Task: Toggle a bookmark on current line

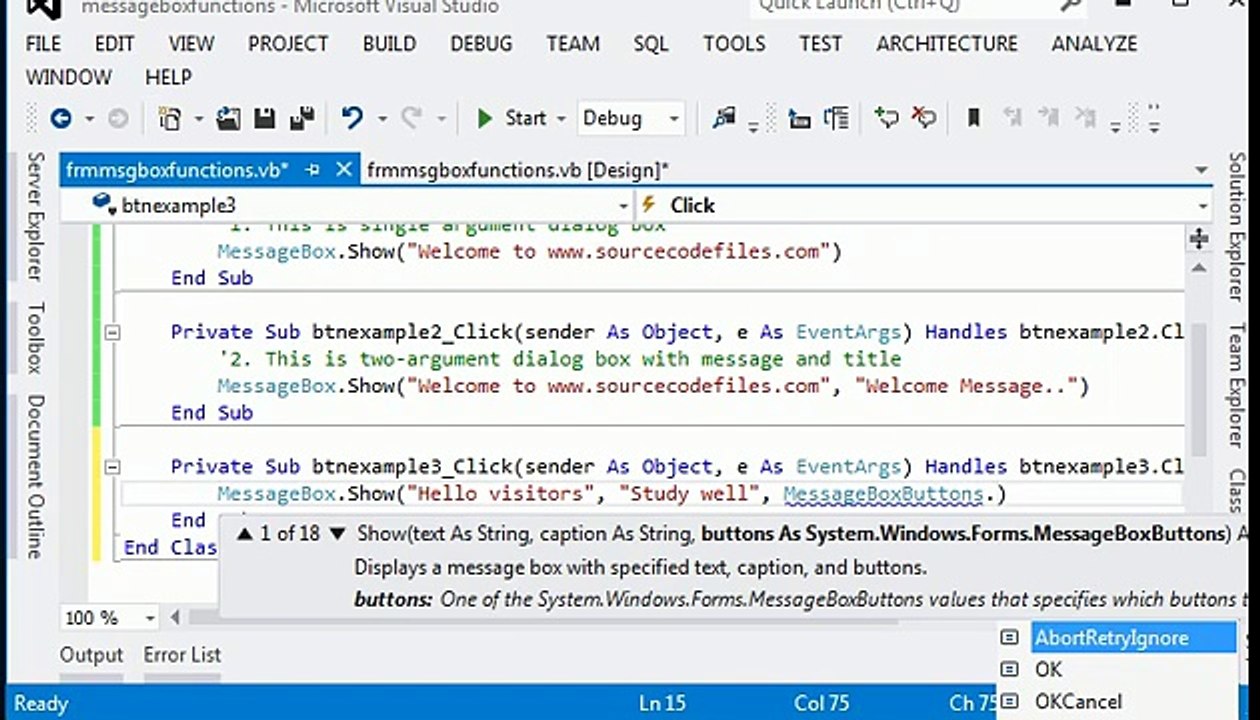Action: (973, 119)
